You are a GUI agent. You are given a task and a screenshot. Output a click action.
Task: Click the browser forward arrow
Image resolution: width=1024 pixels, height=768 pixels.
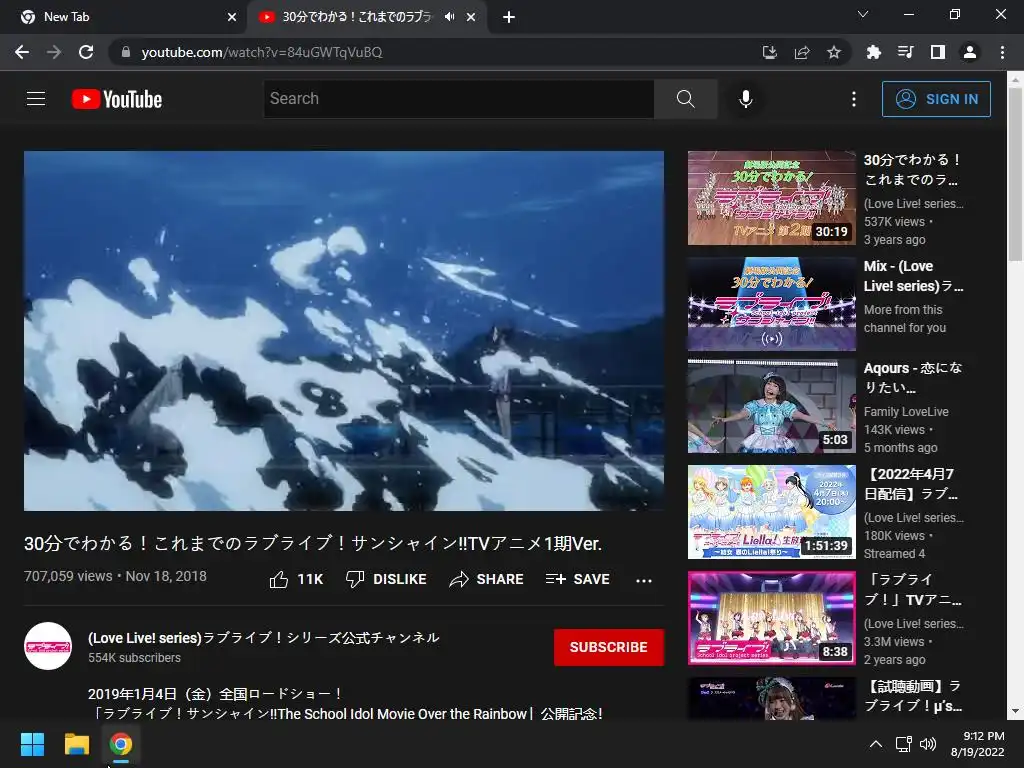[x=54, y=52]
